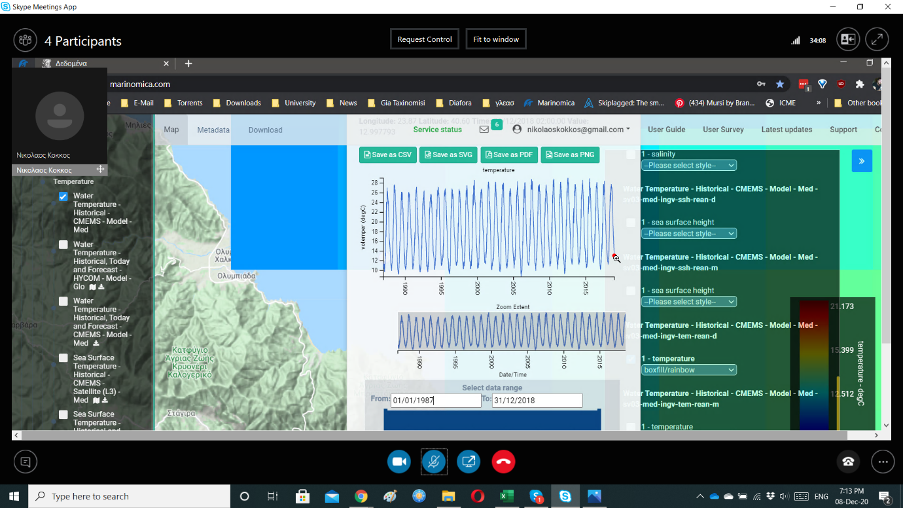Image resolution: width=904 pixels, height=508 pixels.
Task: Check Sea Surface Temperature Satellite (L3) layer
Action: pos(64,357)
